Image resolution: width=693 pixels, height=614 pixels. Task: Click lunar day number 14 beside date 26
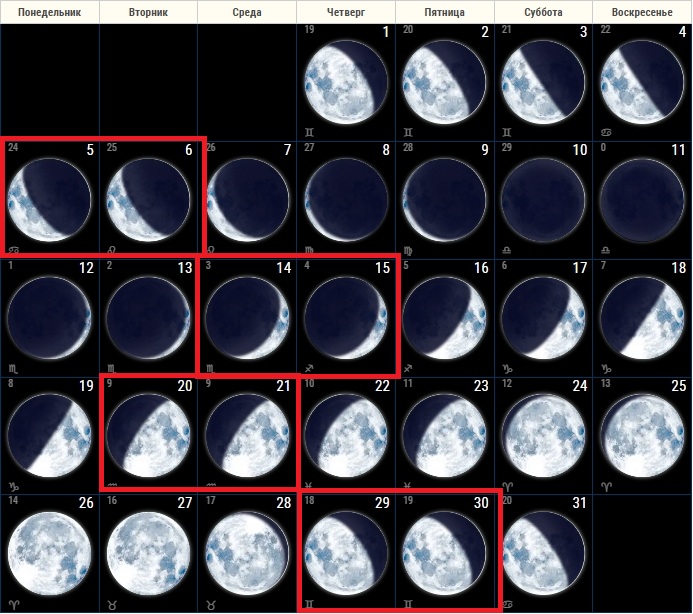tap(13, 500)
